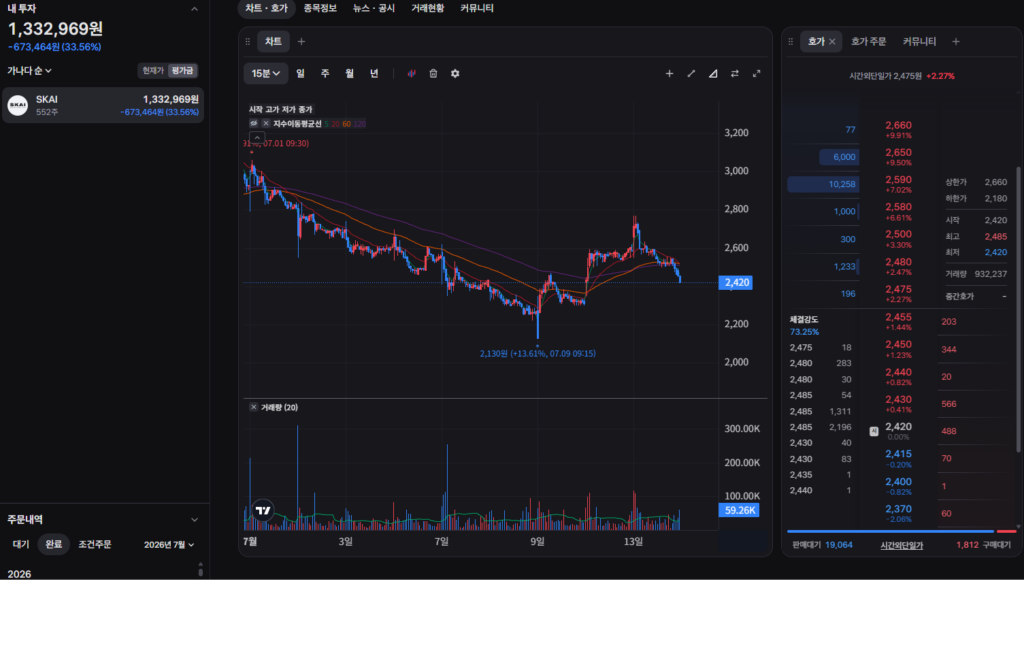This screenshot has height=660, width=1024.
Task: Click the order book vertical scrollbar
Action: click(x=1018, y=310)
